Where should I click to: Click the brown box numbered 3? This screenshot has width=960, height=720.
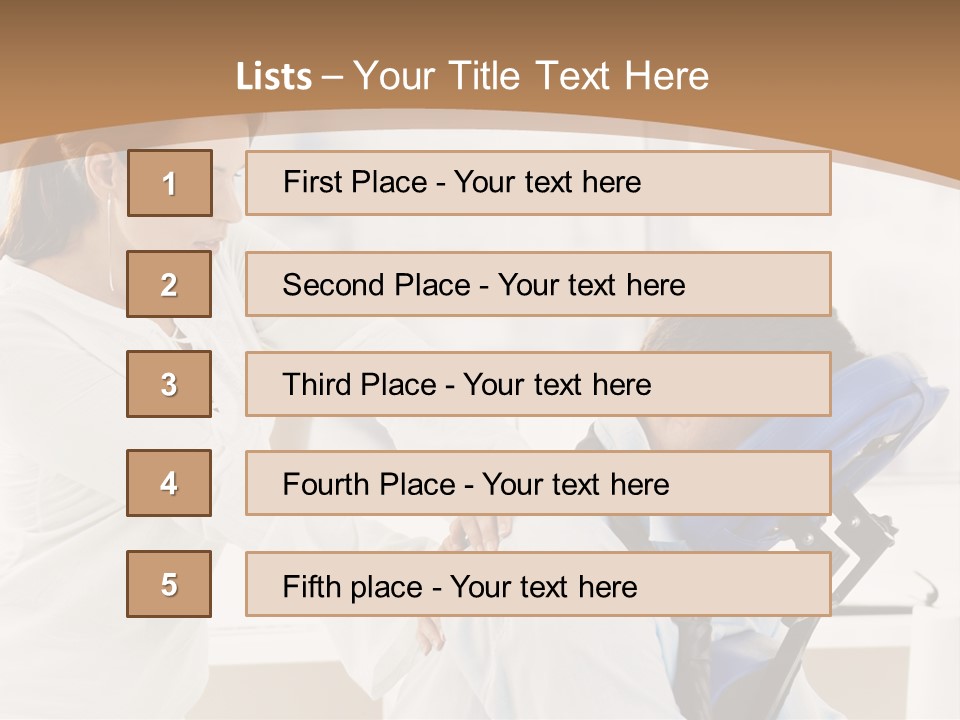pos(169,384)
